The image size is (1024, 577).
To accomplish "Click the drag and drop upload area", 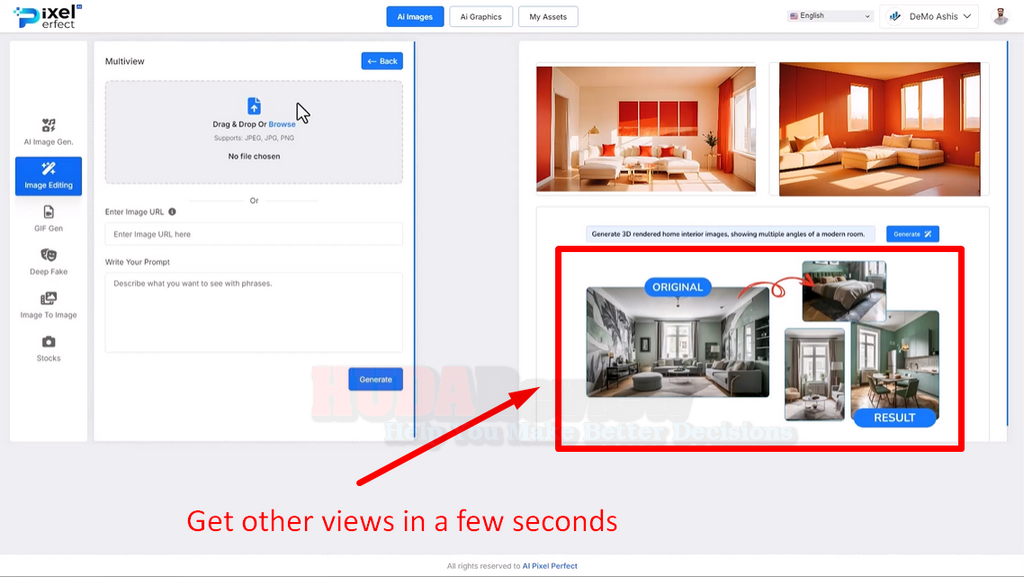I will 254,132.
